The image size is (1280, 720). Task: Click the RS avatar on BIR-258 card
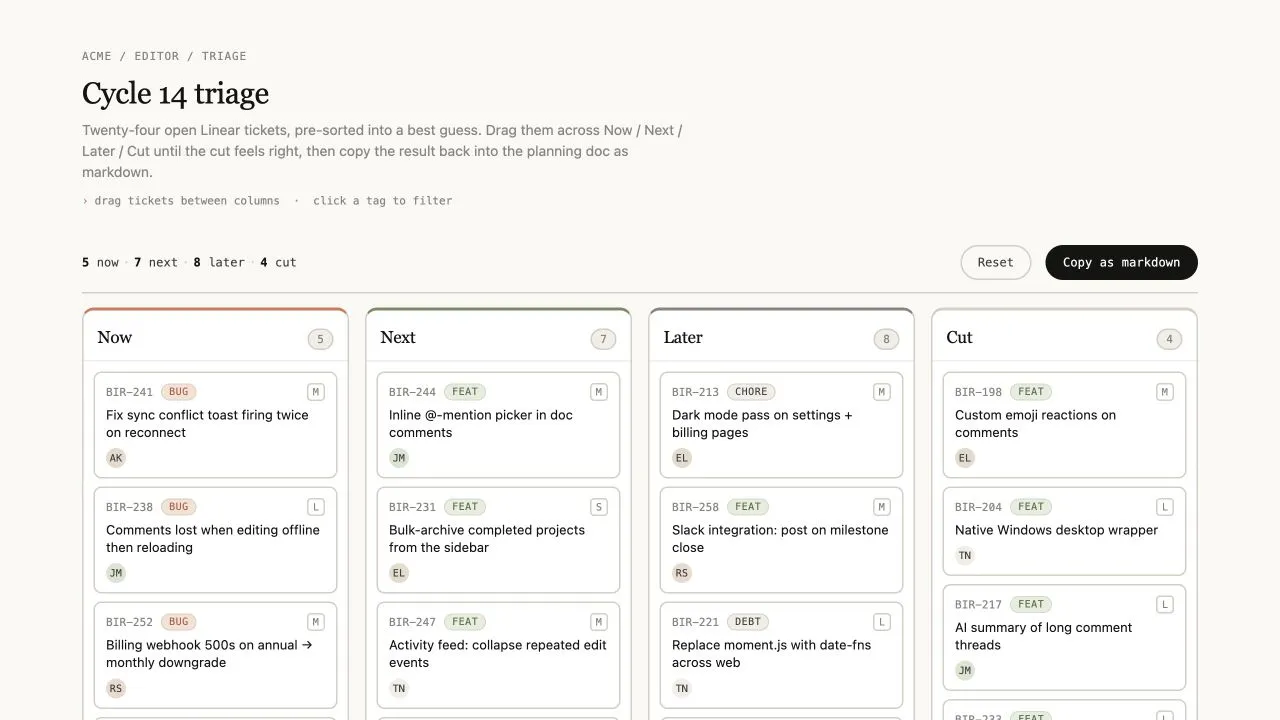click(x=682, y=573)
